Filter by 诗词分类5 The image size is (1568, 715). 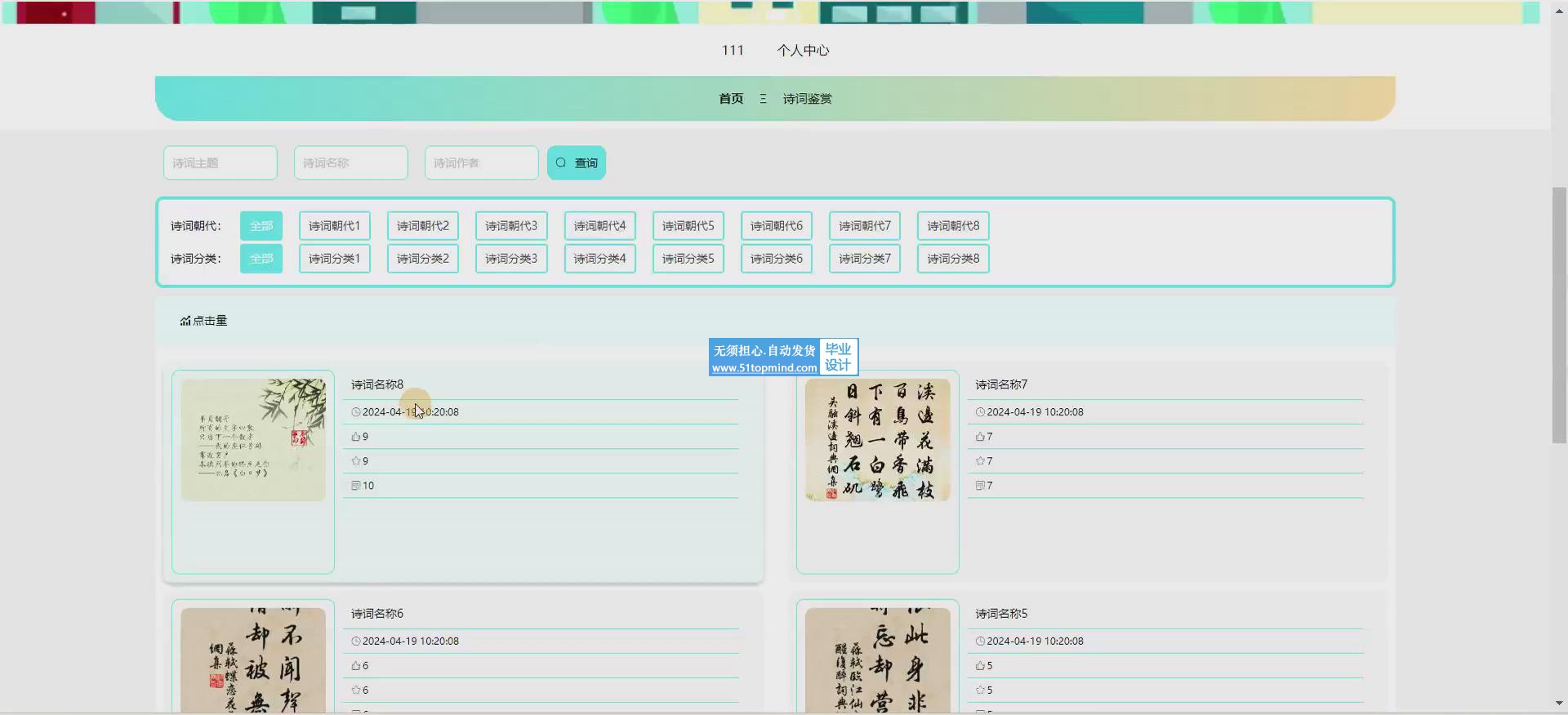point(688,259)
